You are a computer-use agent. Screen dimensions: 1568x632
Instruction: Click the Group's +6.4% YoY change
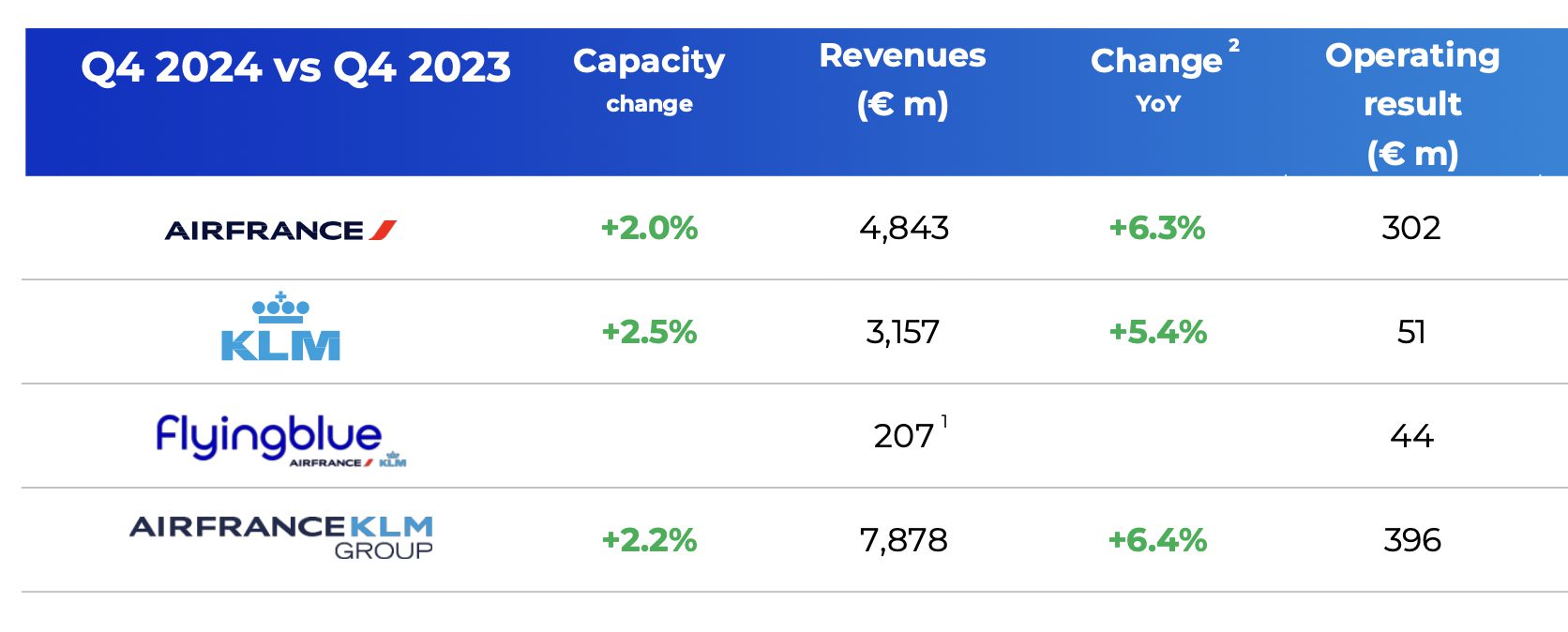tap(1157, 540)
